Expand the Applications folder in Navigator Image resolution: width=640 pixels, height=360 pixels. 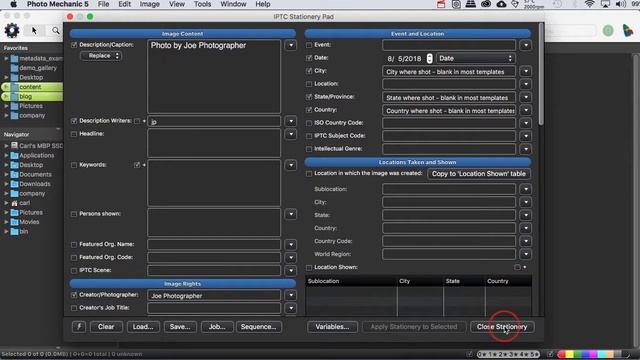click(x=6, y=156)
